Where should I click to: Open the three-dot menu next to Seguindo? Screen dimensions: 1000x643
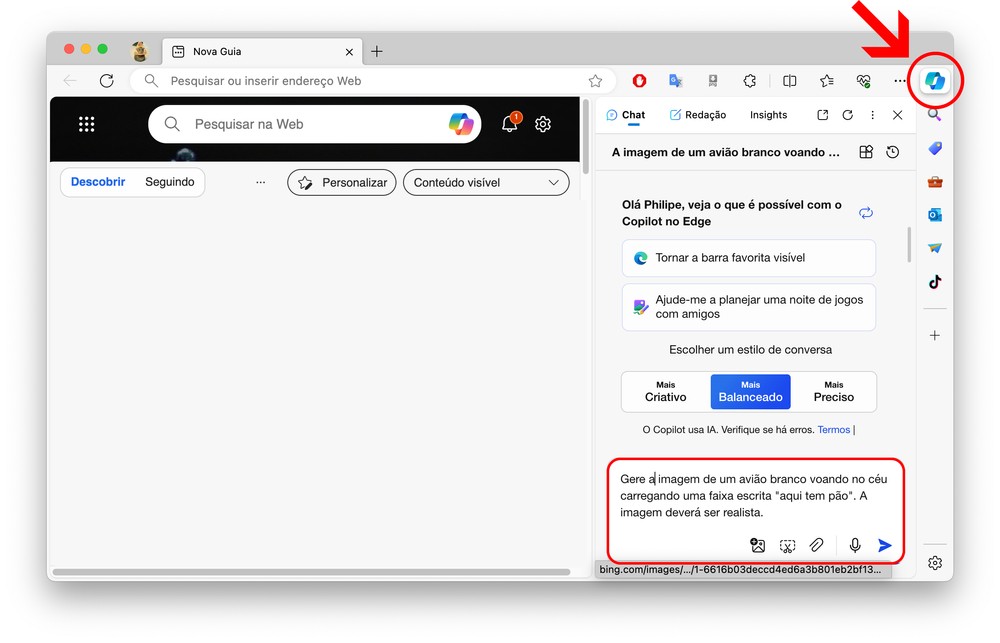tap(260, 182)
